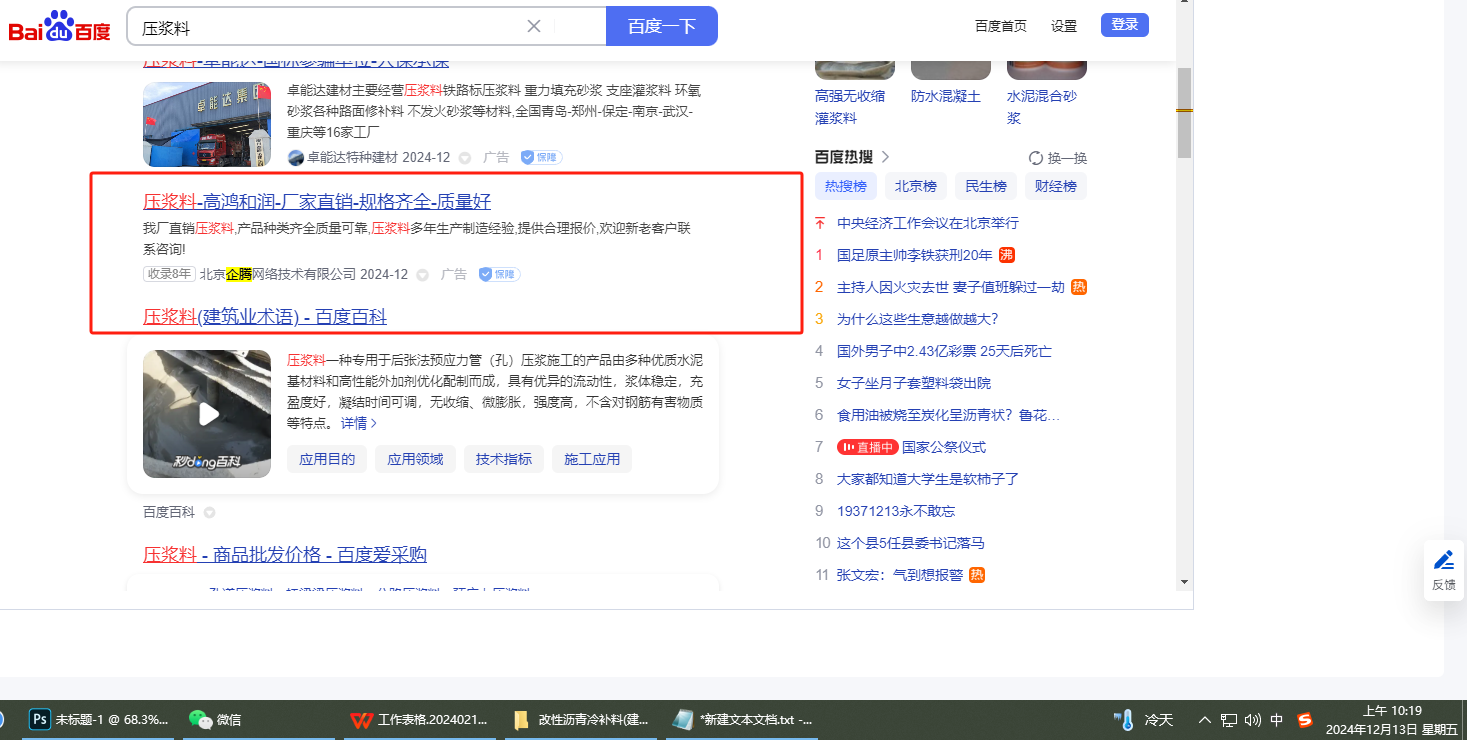Clear the search box with the X icon
This screenshot has width=1467, height=740.
(534, 26)
